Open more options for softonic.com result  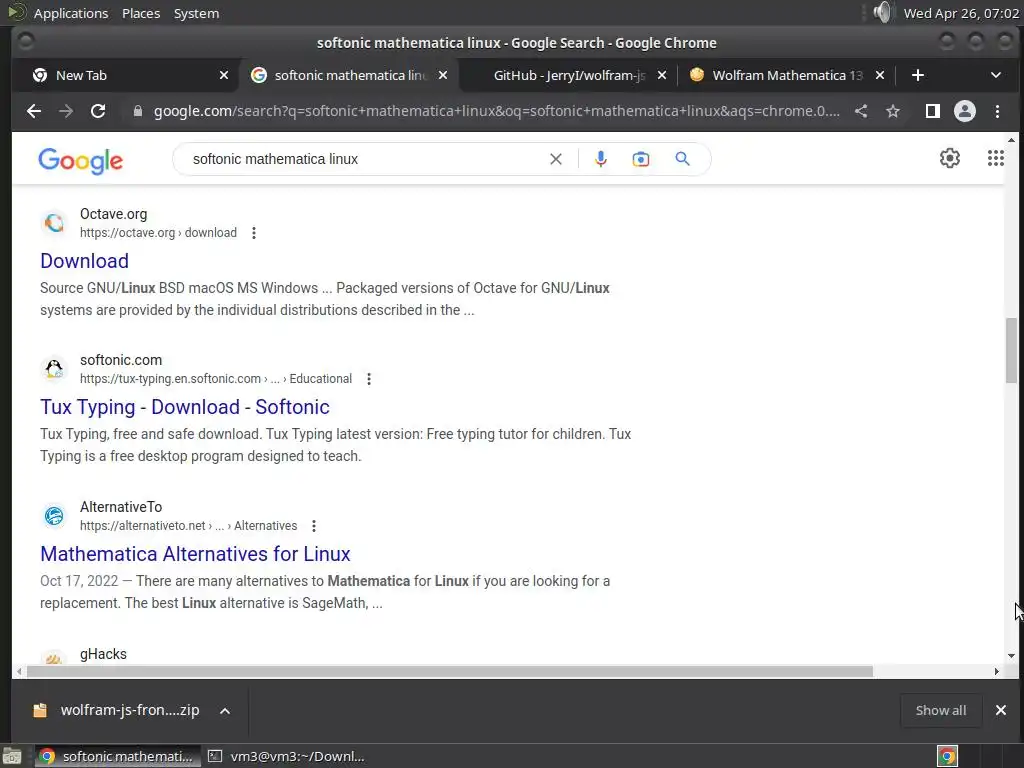(369, 379)
